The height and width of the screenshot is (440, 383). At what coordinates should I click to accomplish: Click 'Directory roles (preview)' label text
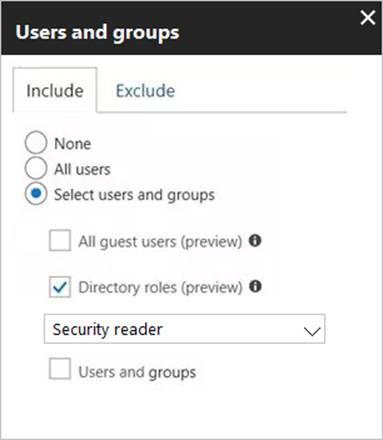point(160,288)
